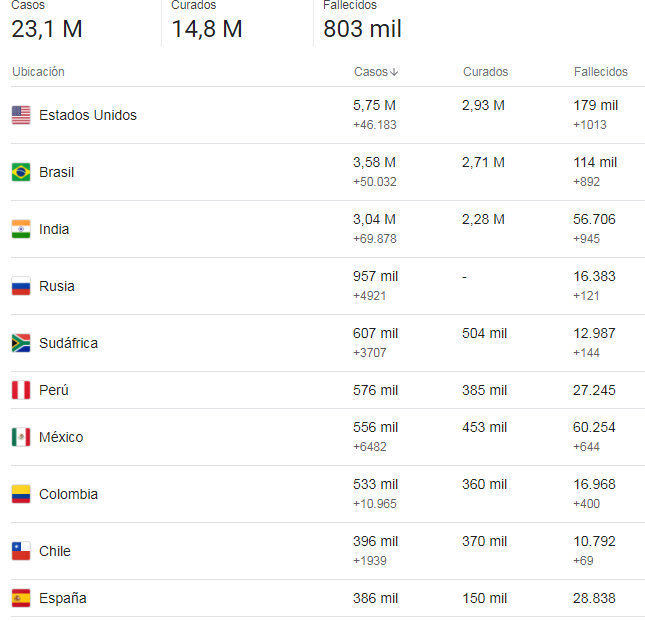The image size is (645, 621).
Task: Click the global 23,1 M cases total
Action: (47, 29)
